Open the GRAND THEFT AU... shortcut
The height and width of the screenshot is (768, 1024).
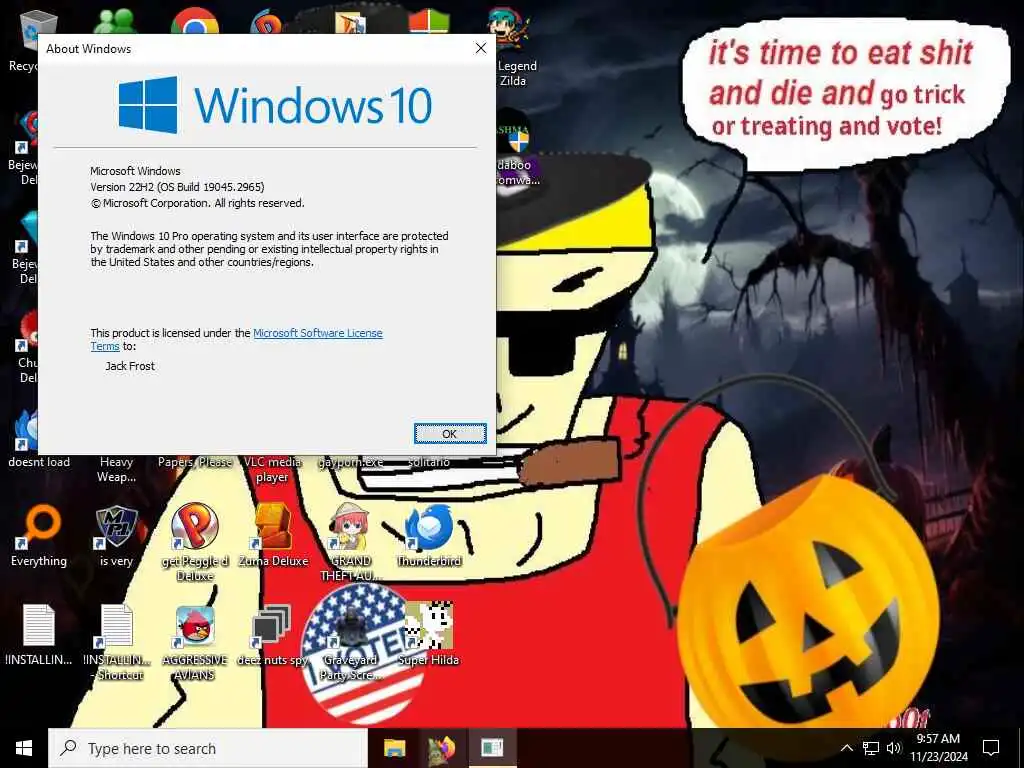coord(351,542)
